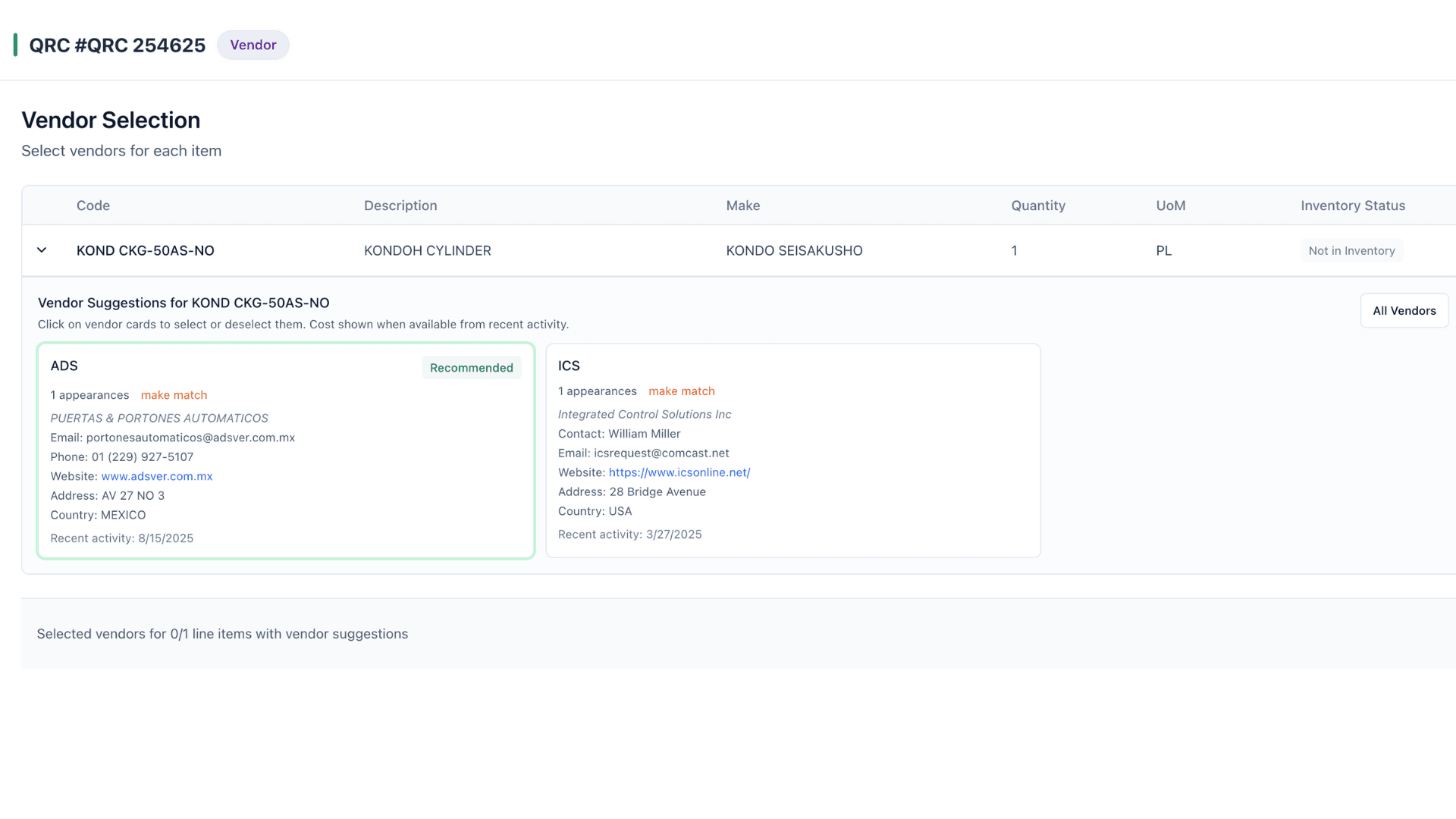Click the ADS email address text
This screenshot has height=819, width=1456.
click(x=190, y=438)
